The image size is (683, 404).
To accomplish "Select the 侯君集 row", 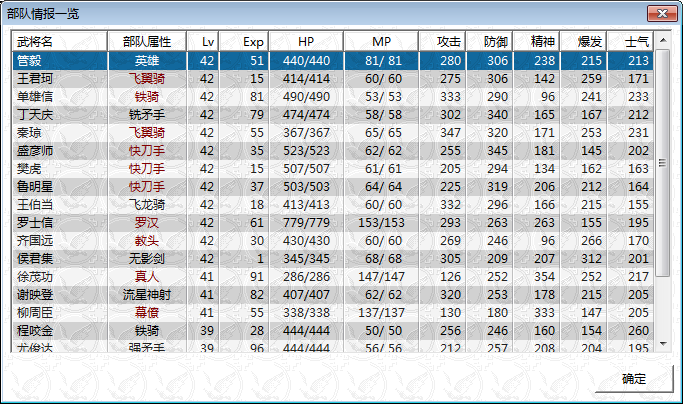I will 333,258.
